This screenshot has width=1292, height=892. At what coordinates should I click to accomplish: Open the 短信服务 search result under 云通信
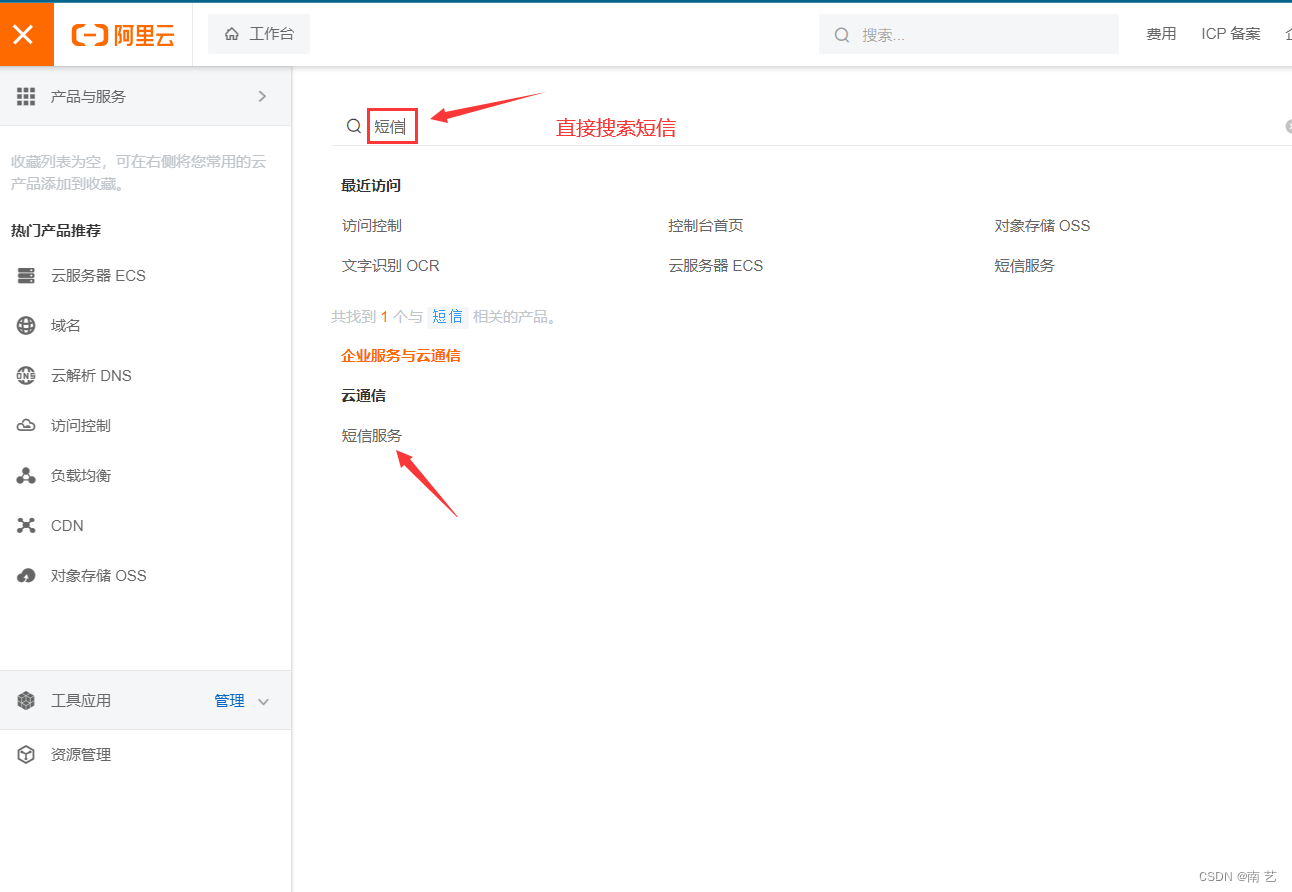tap(372, 436)
